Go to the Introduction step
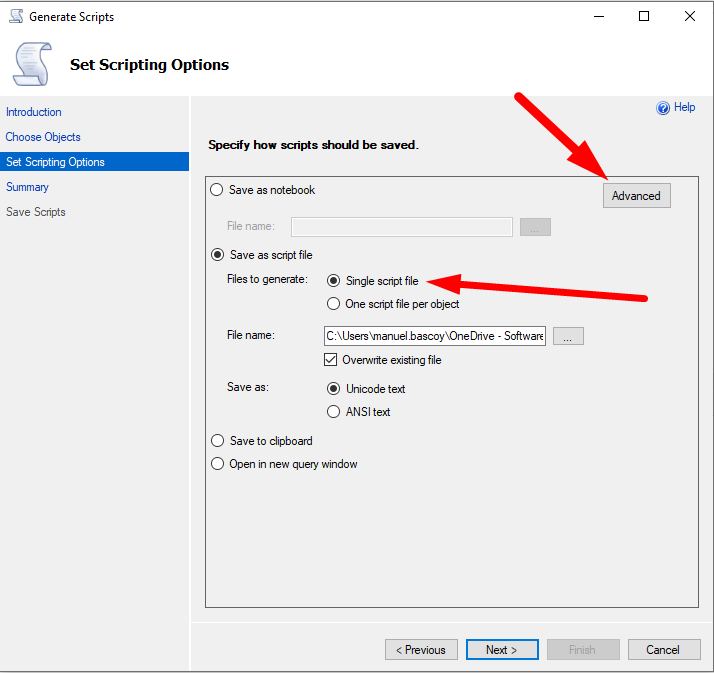The width and height of the screenshot is (714, 673). [x=34, y=112]
